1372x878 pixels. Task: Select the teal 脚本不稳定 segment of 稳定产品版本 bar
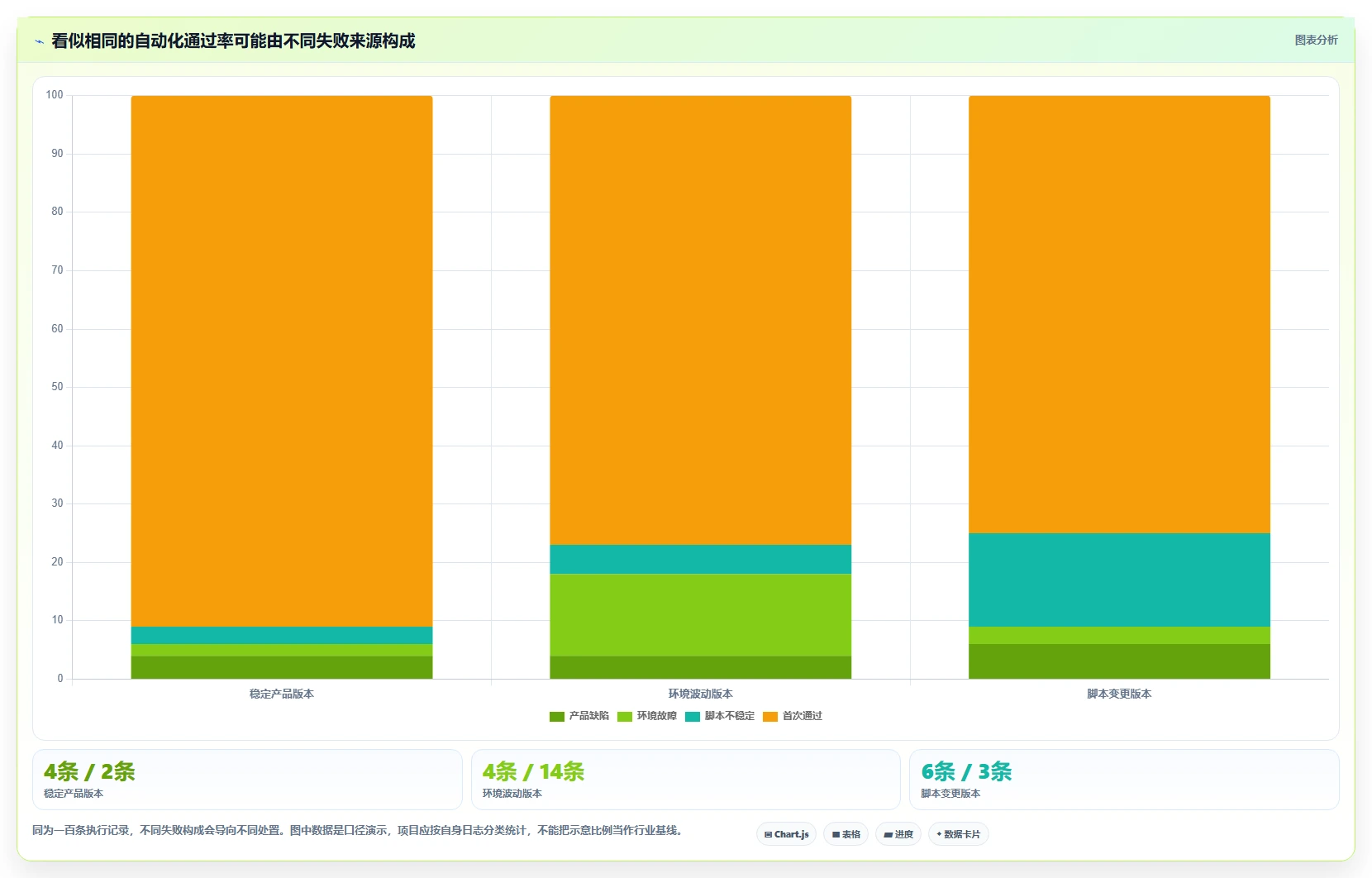[282, 635]
